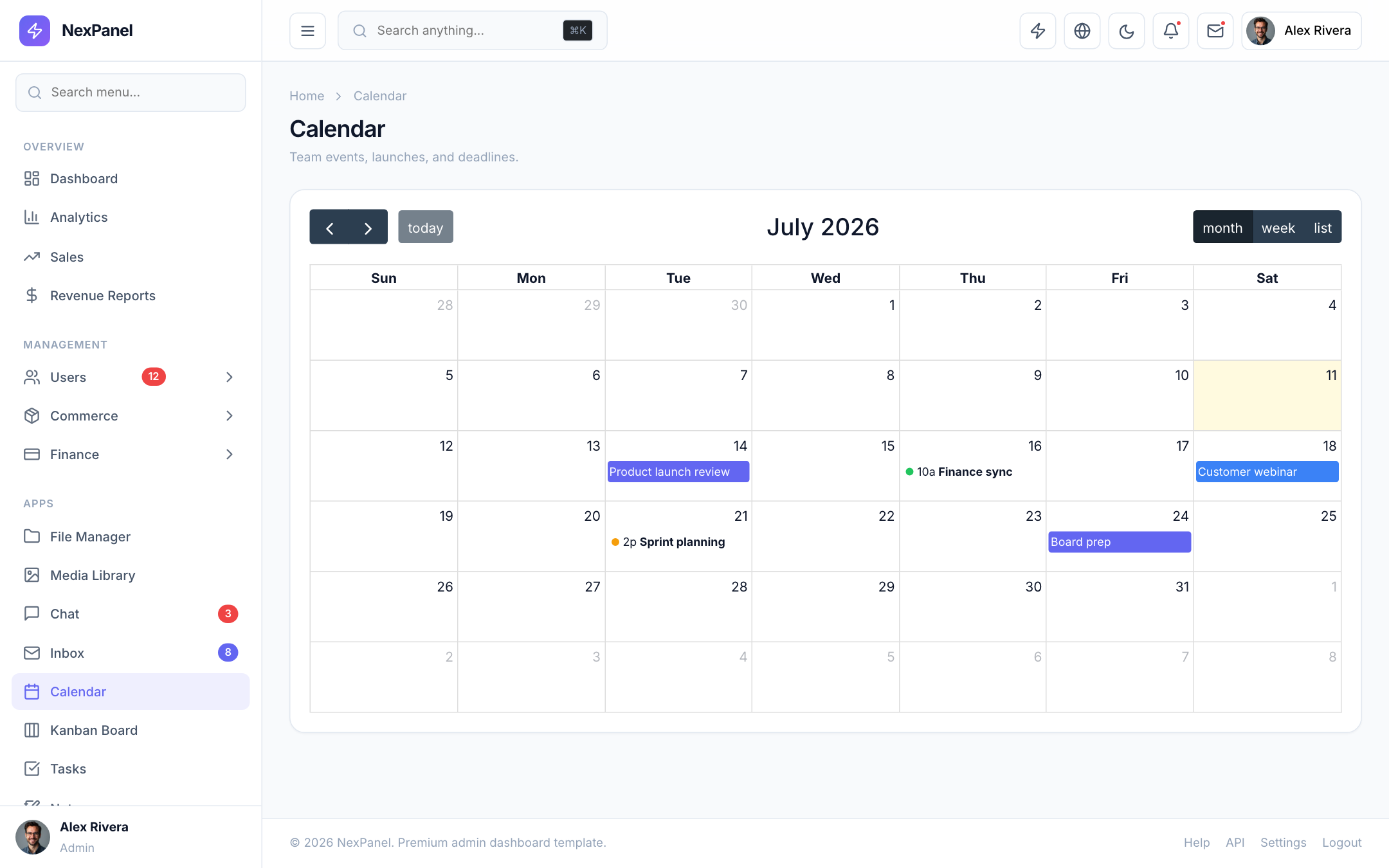This screenshot has width=1389, height=868.
Task: Focus the Search anything field
Action: (x=472, y=30)
